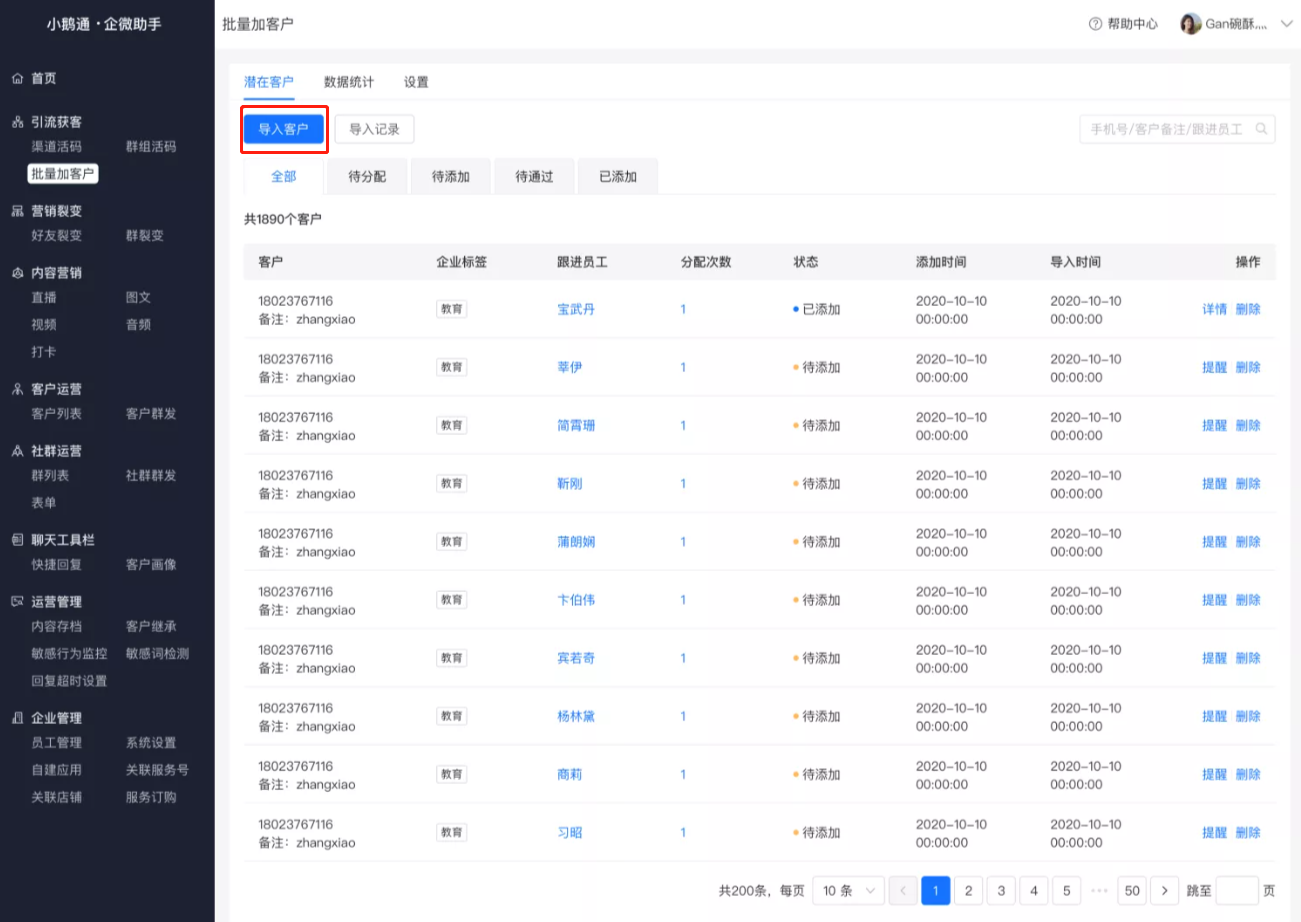The width and height of the screenshot is (1301, 922).
Task: Click the customer search input field
Action: (x=1177, y=129)
